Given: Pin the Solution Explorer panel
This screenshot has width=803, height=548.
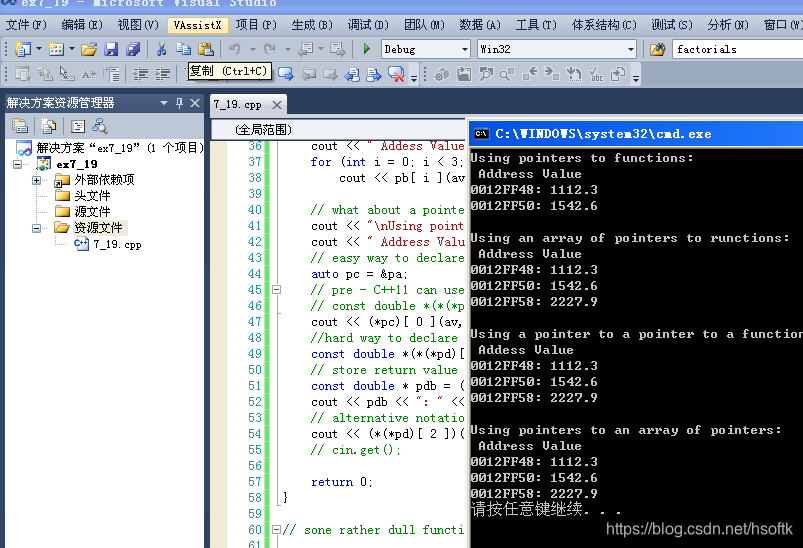Looking at the screenshot, I should point(179,103).
